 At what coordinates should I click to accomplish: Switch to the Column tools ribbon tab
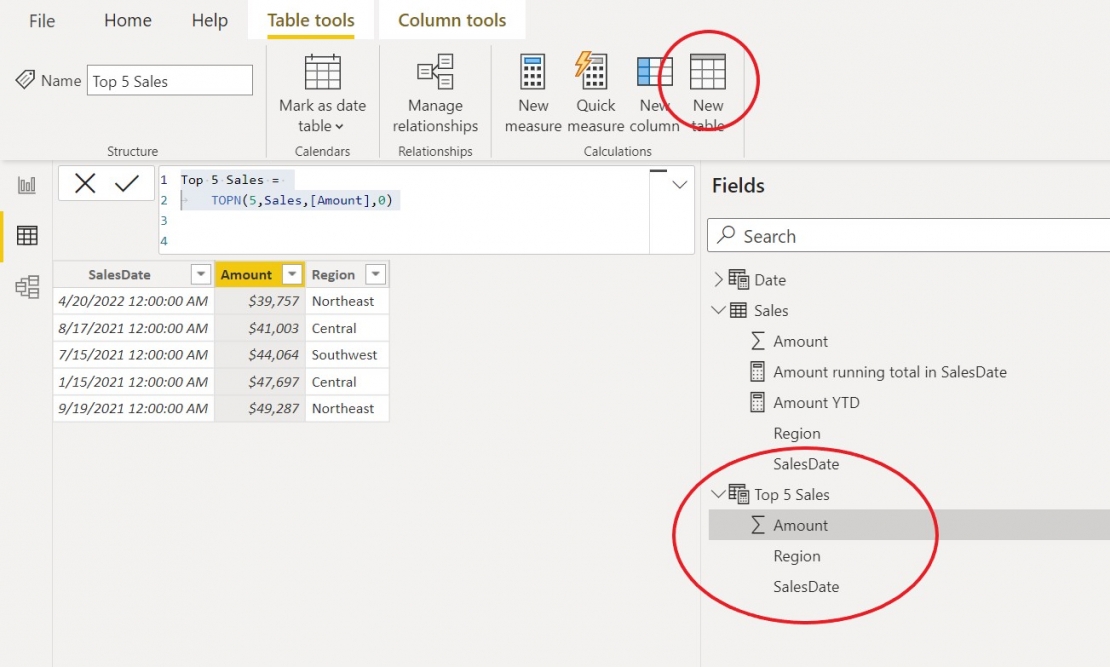coord(452,19)
